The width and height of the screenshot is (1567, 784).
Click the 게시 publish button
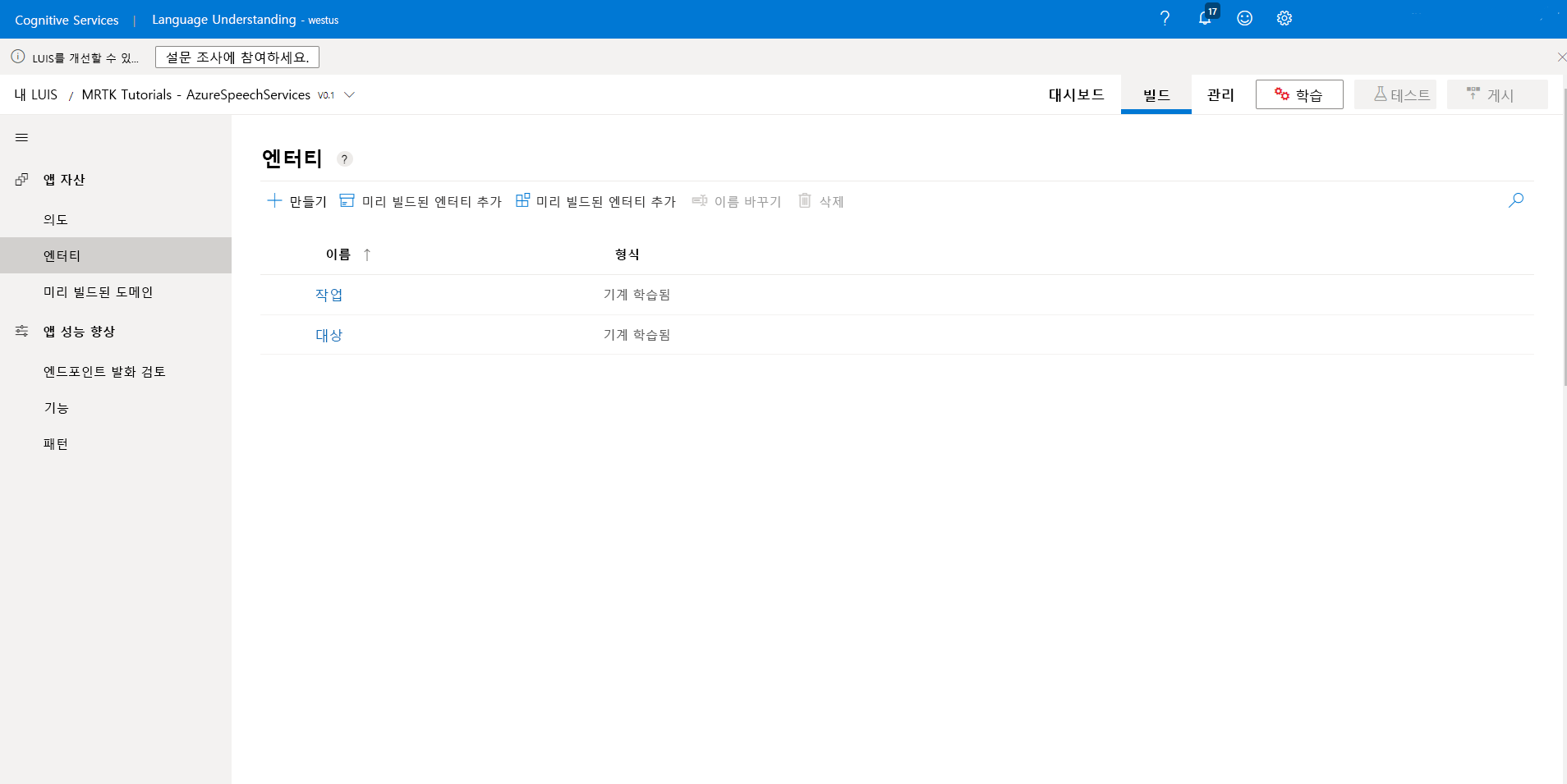1496,94
